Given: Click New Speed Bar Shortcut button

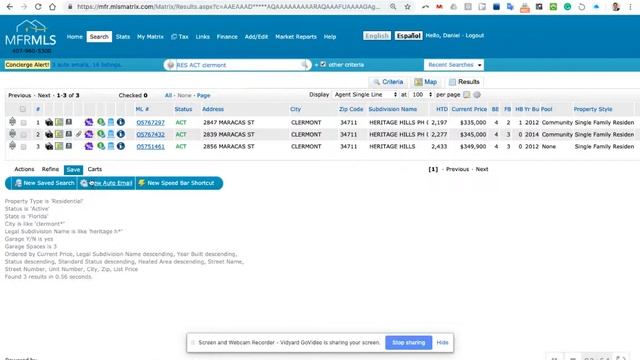Looking at the screenshot, I should tap(176, 183).
